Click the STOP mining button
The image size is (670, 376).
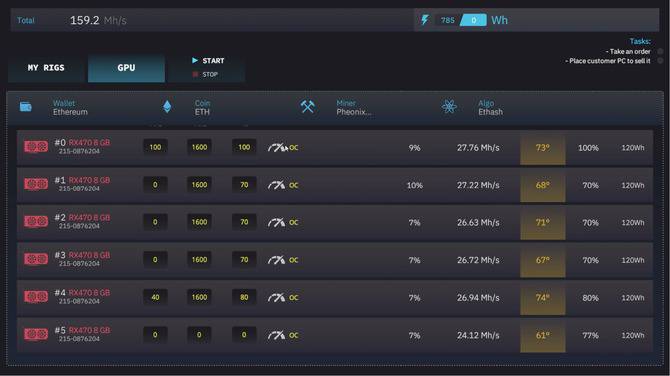click(x=206, y=74)
